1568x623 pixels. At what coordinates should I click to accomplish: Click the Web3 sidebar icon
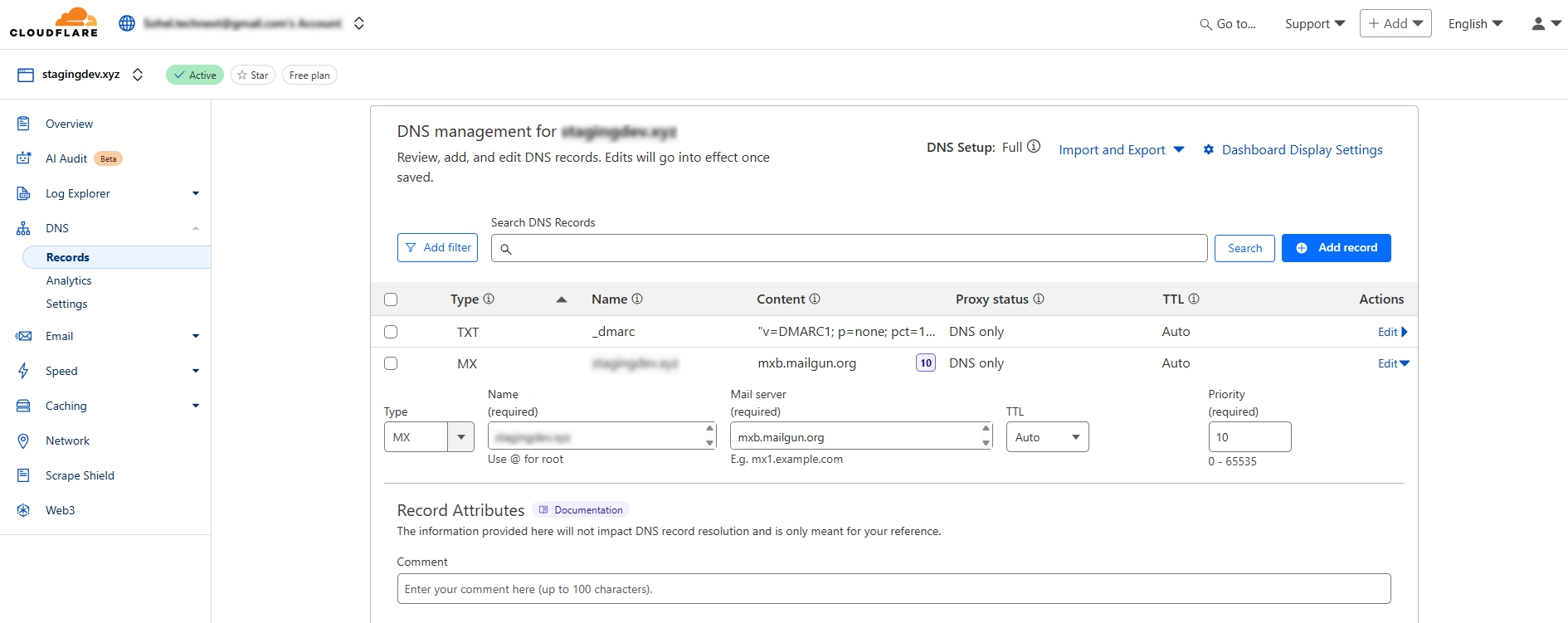[x=23, y=510]
